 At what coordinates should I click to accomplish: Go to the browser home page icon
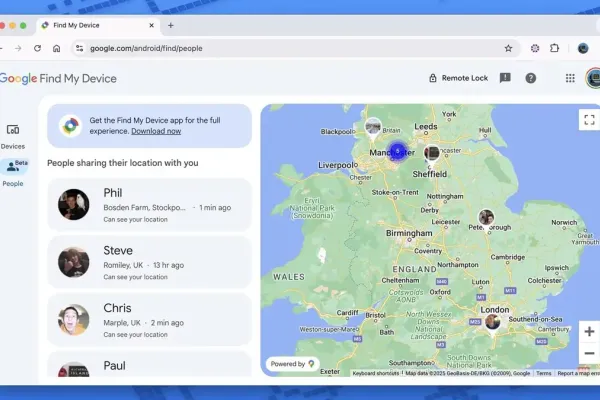point(57,48)
